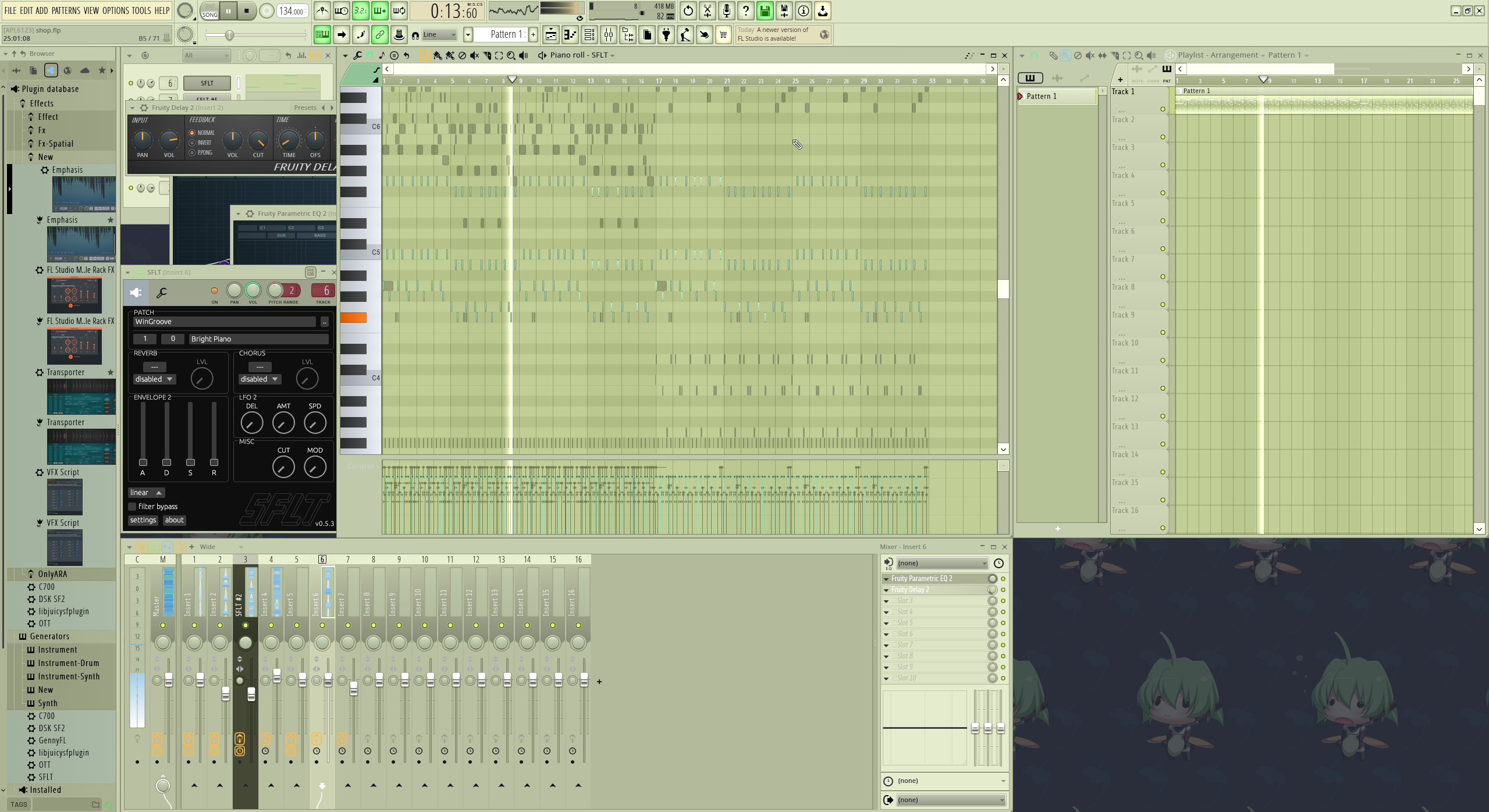
Task: Open SFLT plugin wrench settings
Action: click(x=162, y=293)
